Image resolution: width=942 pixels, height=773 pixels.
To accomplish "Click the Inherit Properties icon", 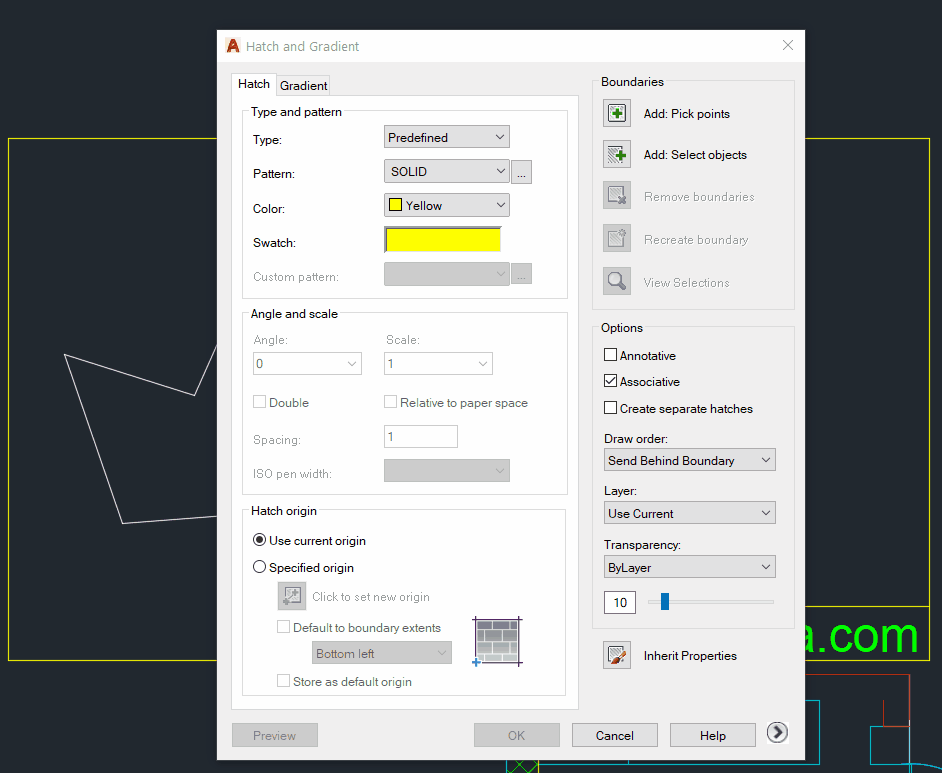I will 617,656.
